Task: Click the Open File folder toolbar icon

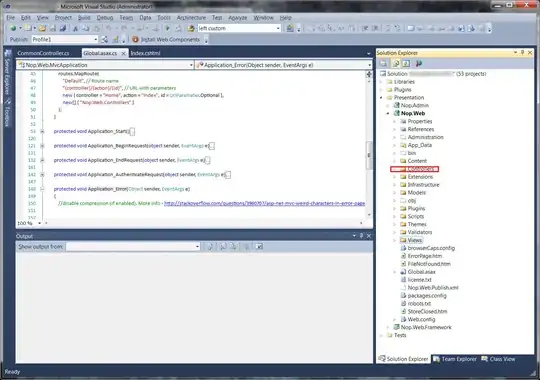Action: tap(42, 28)
